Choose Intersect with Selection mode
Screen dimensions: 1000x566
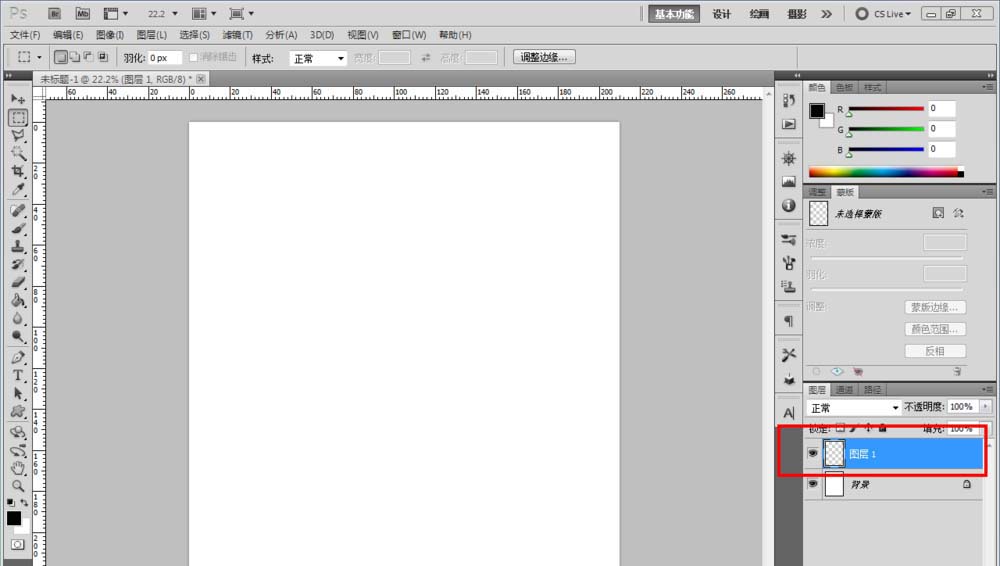(x=103, y=57)
